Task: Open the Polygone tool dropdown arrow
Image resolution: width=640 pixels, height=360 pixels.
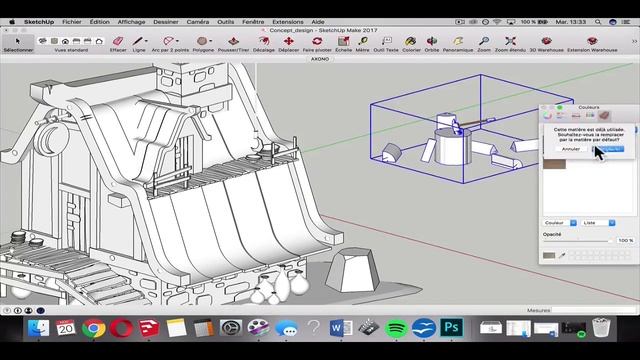Action: pyautogui.click(x=211, y=41)
